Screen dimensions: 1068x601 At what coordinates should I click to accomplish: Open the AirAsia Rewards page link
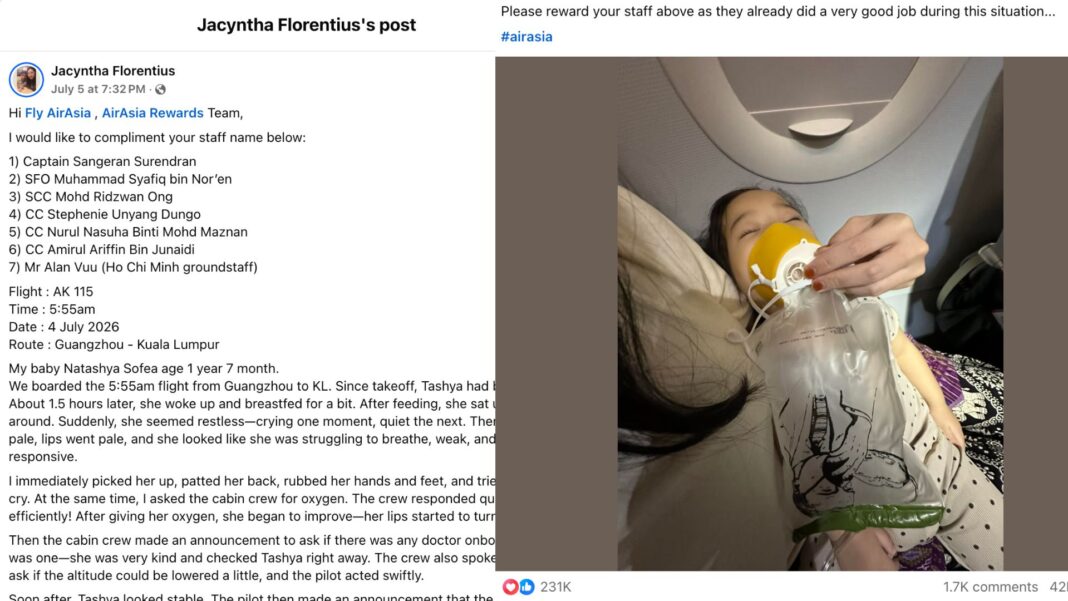pyautogui.click(x=153, y=113)
